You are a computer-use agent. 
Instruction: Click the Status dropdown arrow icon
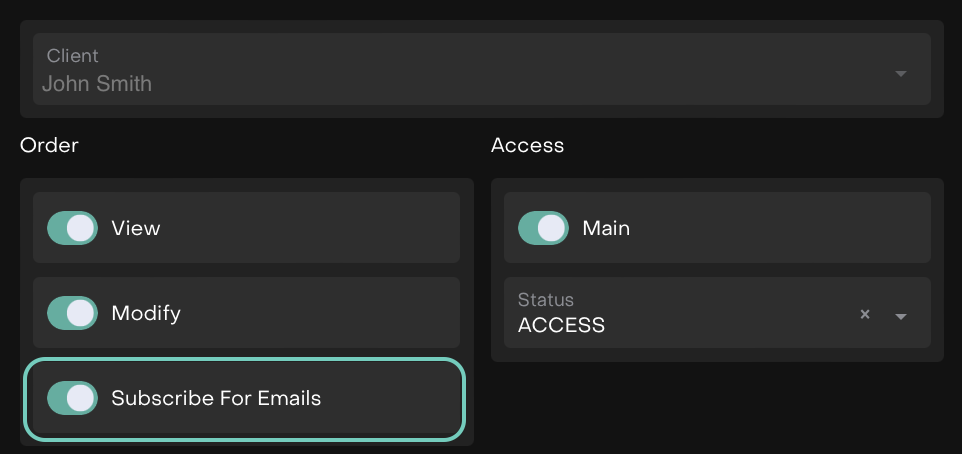click(x=901, y=316)
